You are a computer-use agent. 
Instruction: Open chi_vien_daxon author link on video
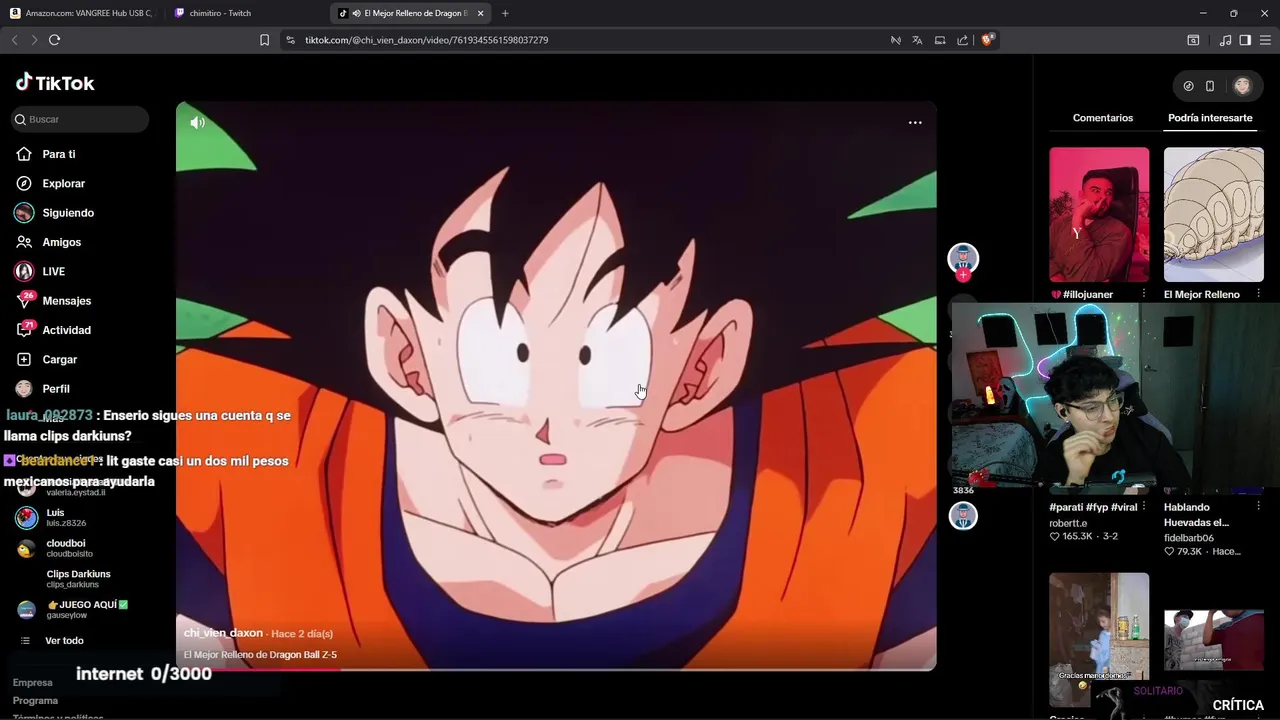click(x=223, y=633)
